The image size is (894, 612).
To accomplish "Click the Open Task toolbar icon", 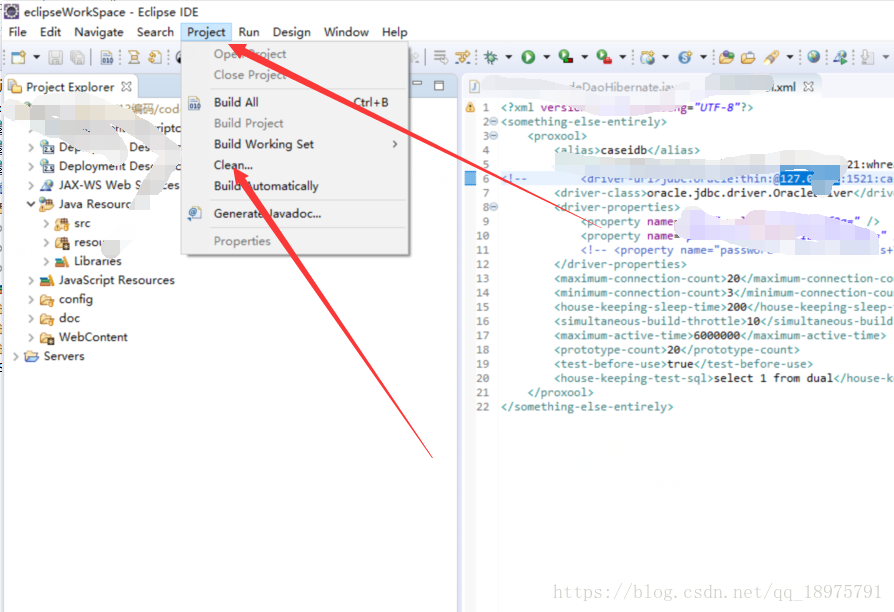I will (748, 57).
